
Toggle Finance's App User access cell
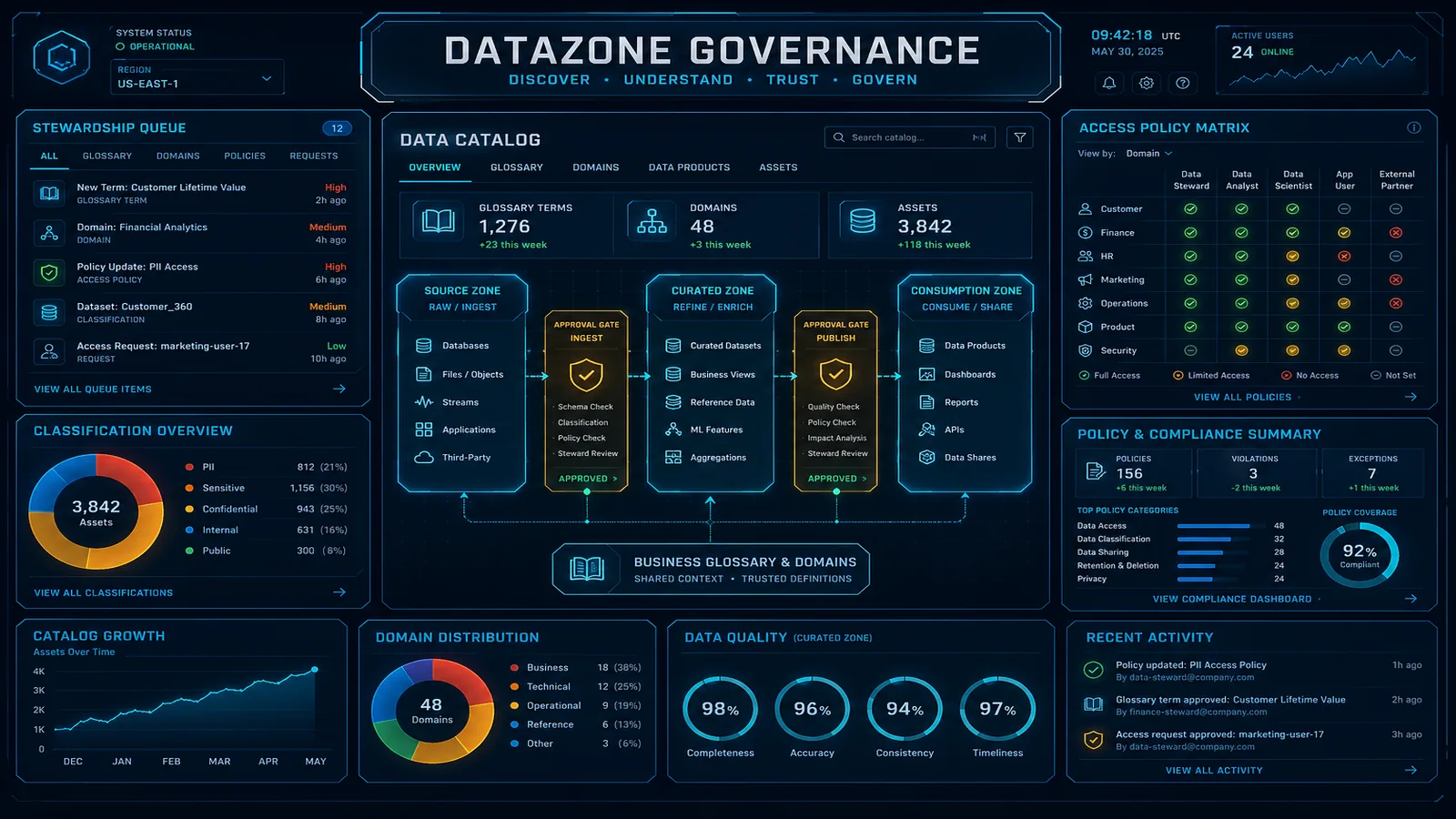click(x=1344, y=232)
